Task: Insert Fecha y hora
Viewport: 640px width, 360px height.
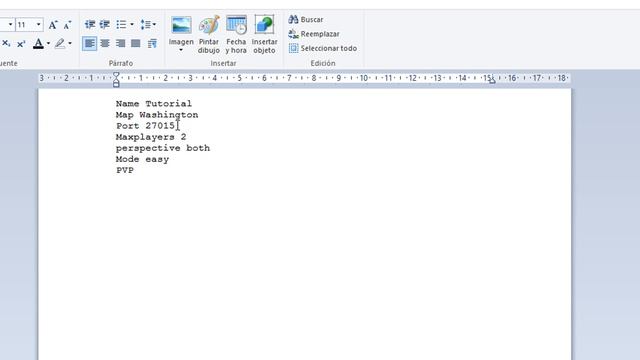Action: pyautogui.click(x=236, y=35)
